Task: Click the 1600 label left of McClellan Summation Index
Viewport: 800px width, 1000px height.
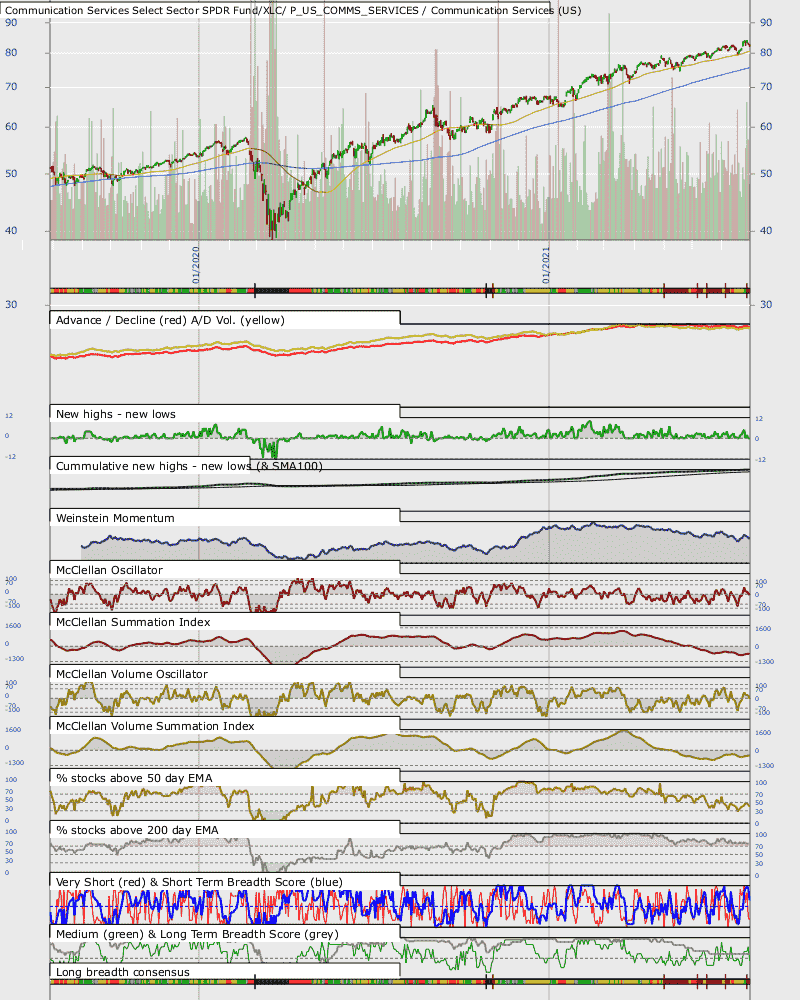Action: click(x=13, y=626)
